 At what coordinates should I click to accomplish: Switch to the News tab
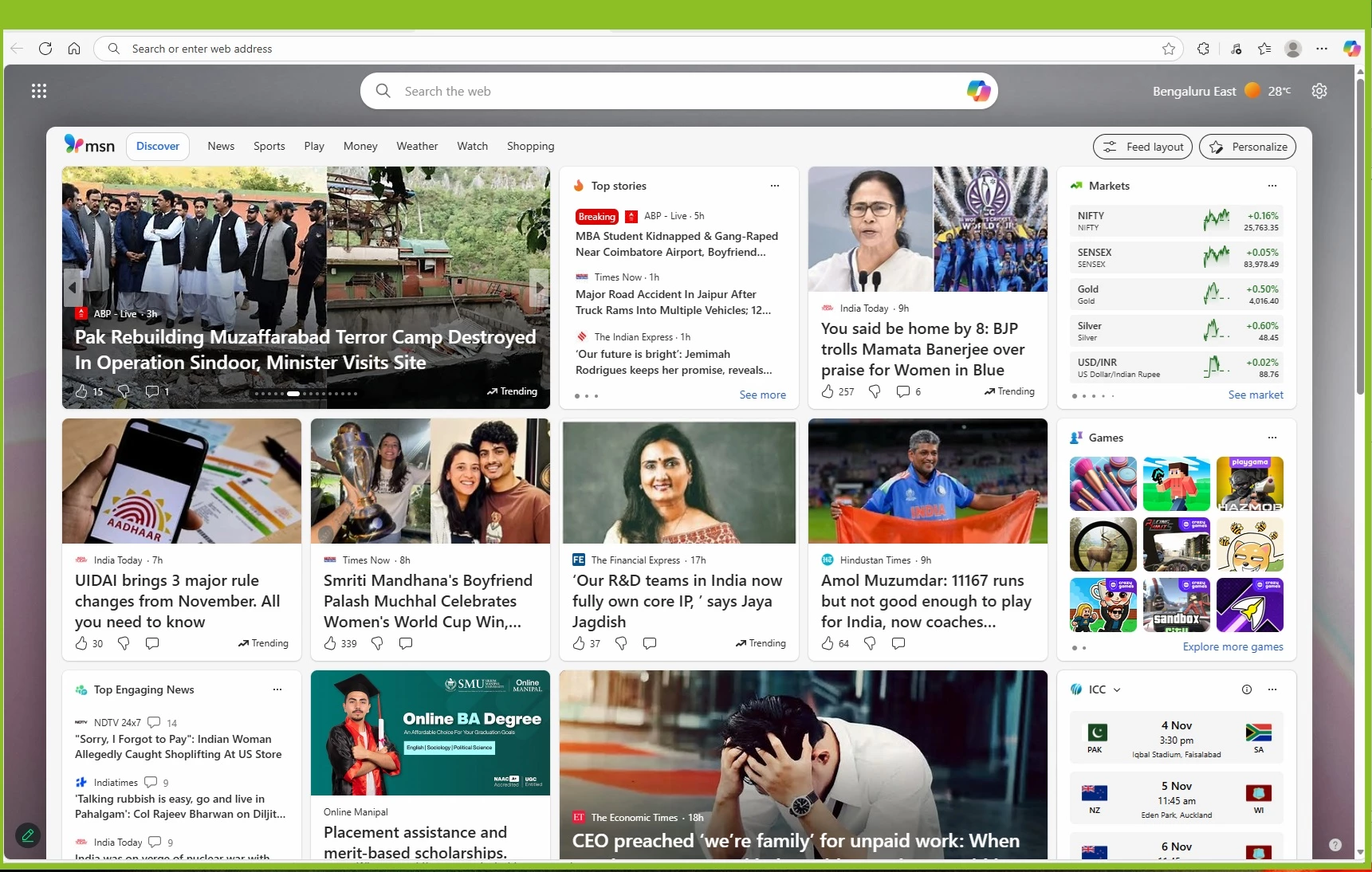(221, 146)
